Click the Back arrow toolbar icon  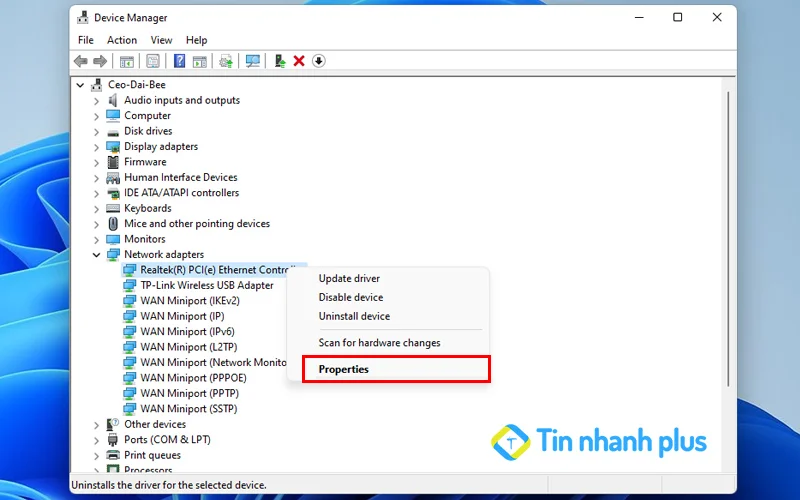[x=80, y=61]
